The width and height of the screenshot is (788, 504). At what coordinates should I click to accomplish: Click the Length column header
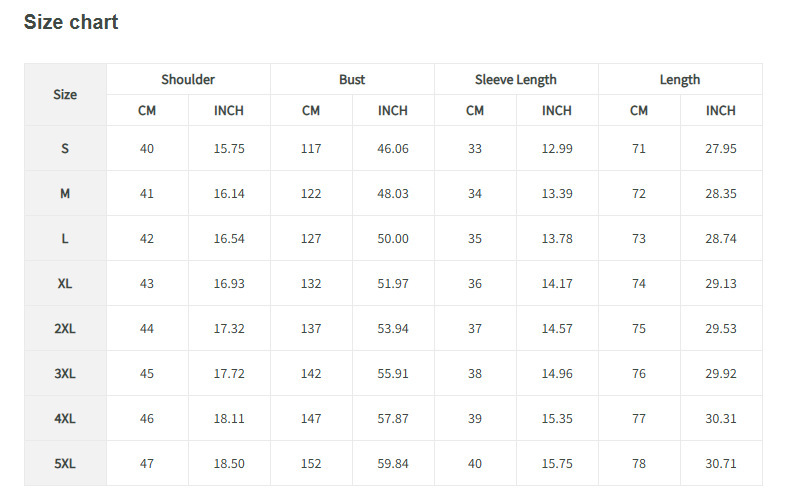[x=680, y=80]
